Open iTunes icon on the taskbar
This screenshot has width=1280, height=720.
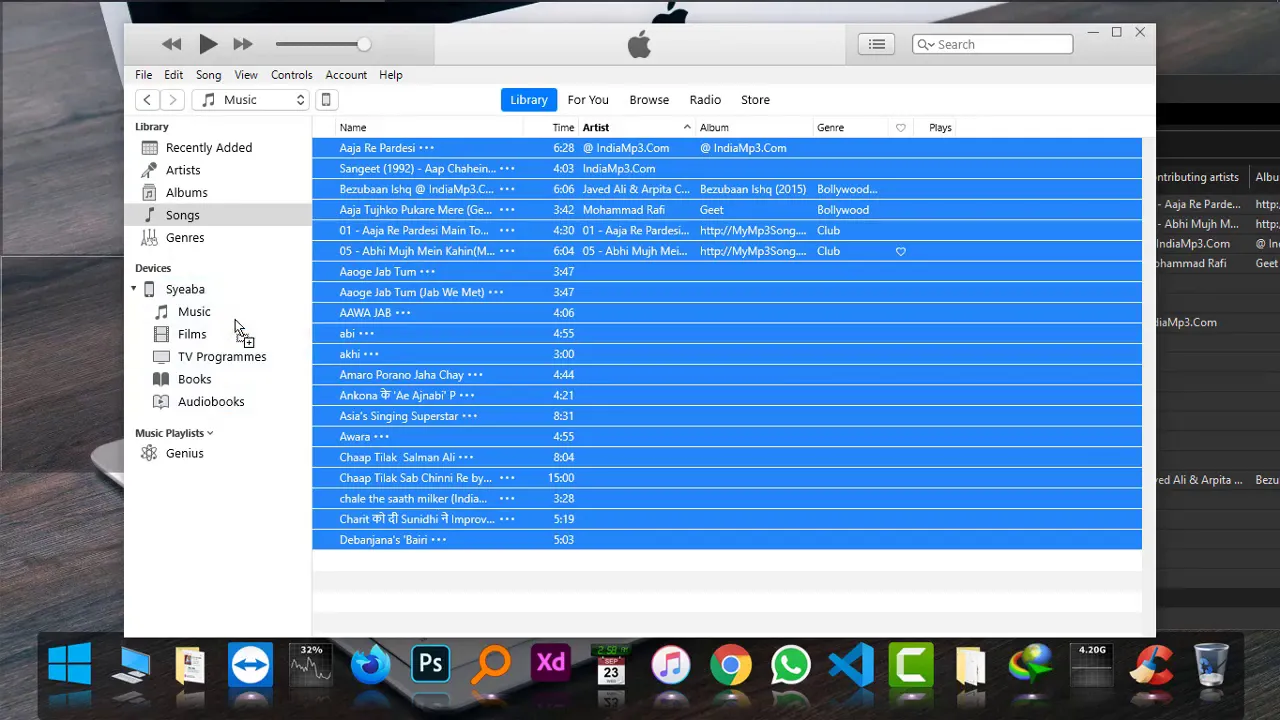671,664
